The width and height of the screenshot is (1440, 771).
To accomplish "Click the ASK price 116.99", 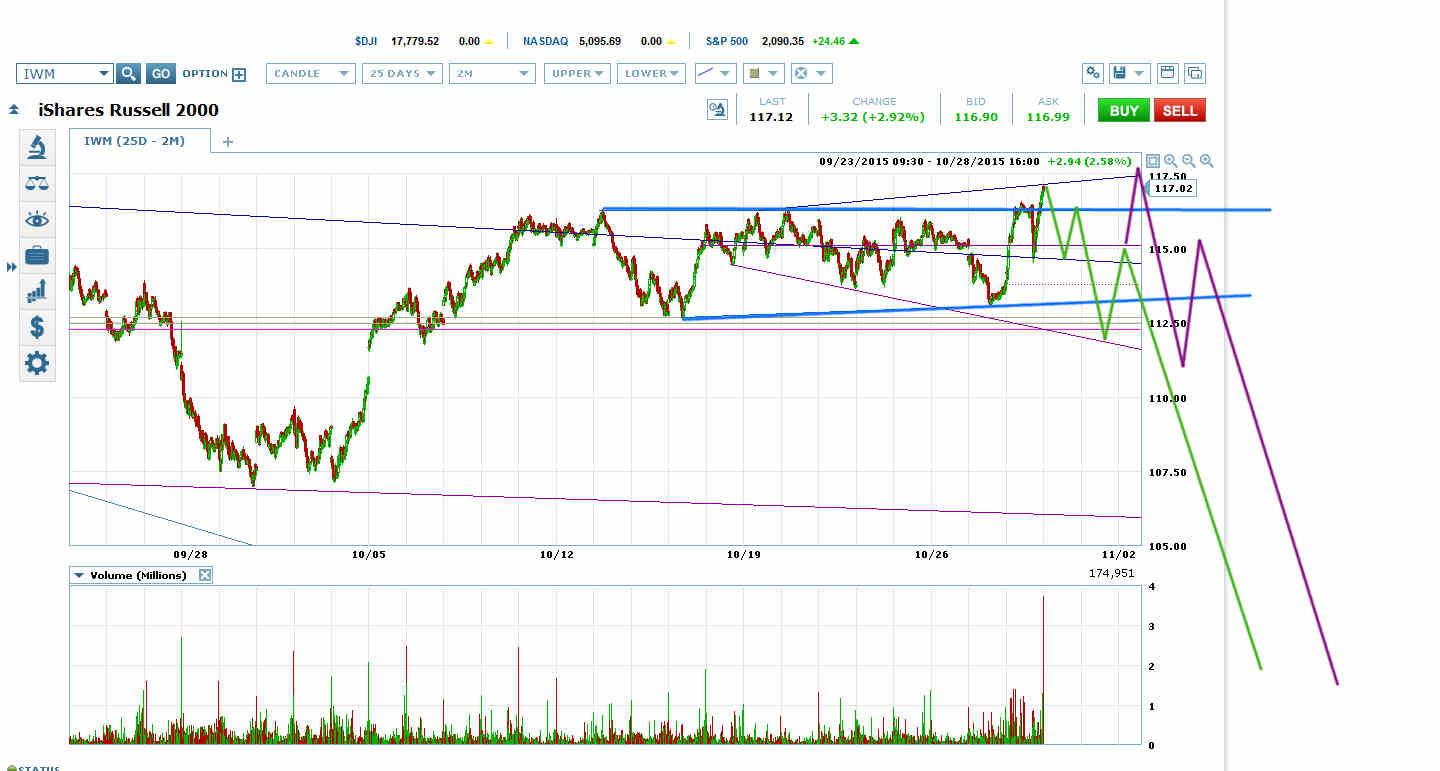I will (x=1047, y=117).
